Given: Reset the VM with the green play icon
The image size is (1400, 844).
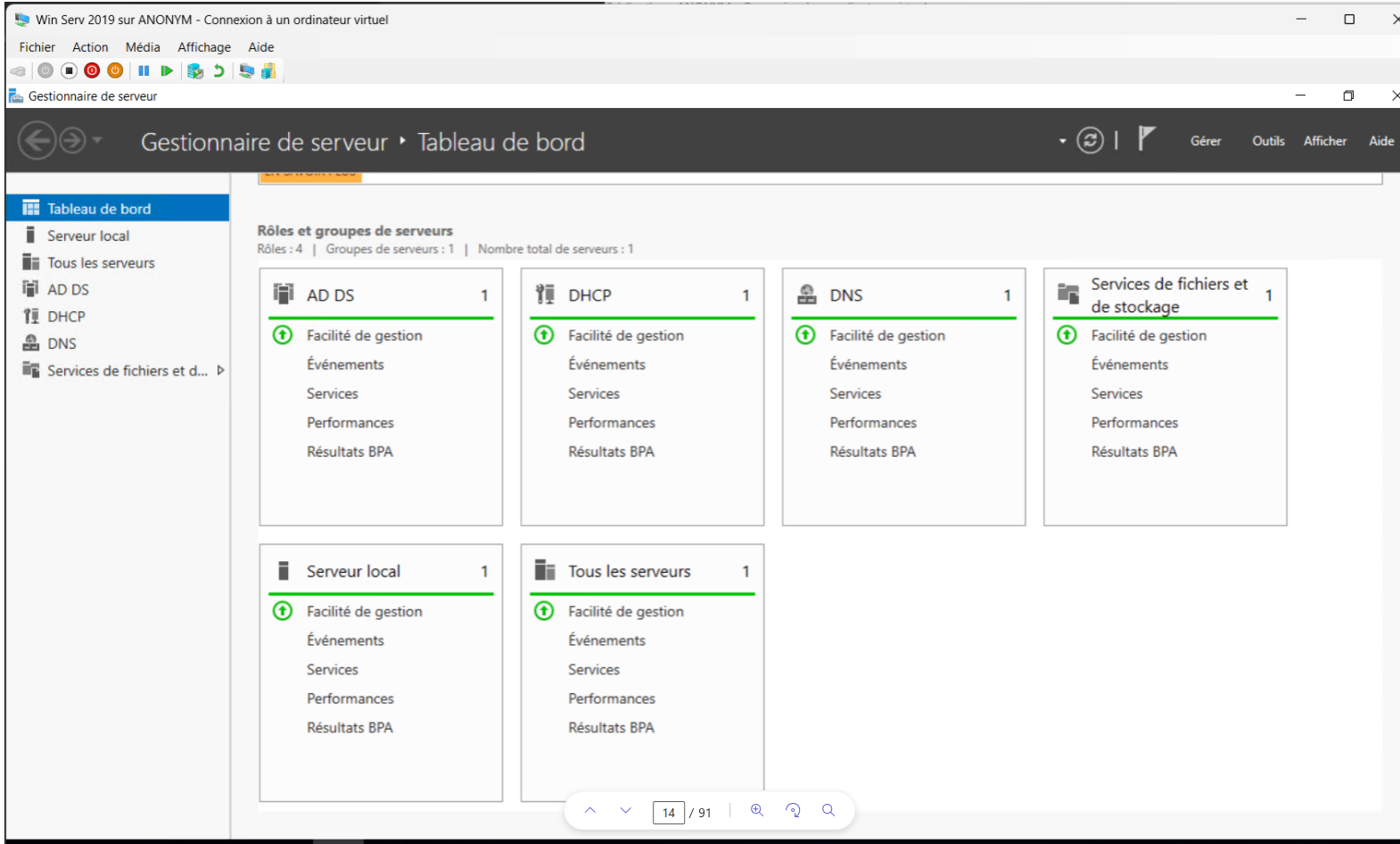Looking at the screenshot, I should coord(167,70).
